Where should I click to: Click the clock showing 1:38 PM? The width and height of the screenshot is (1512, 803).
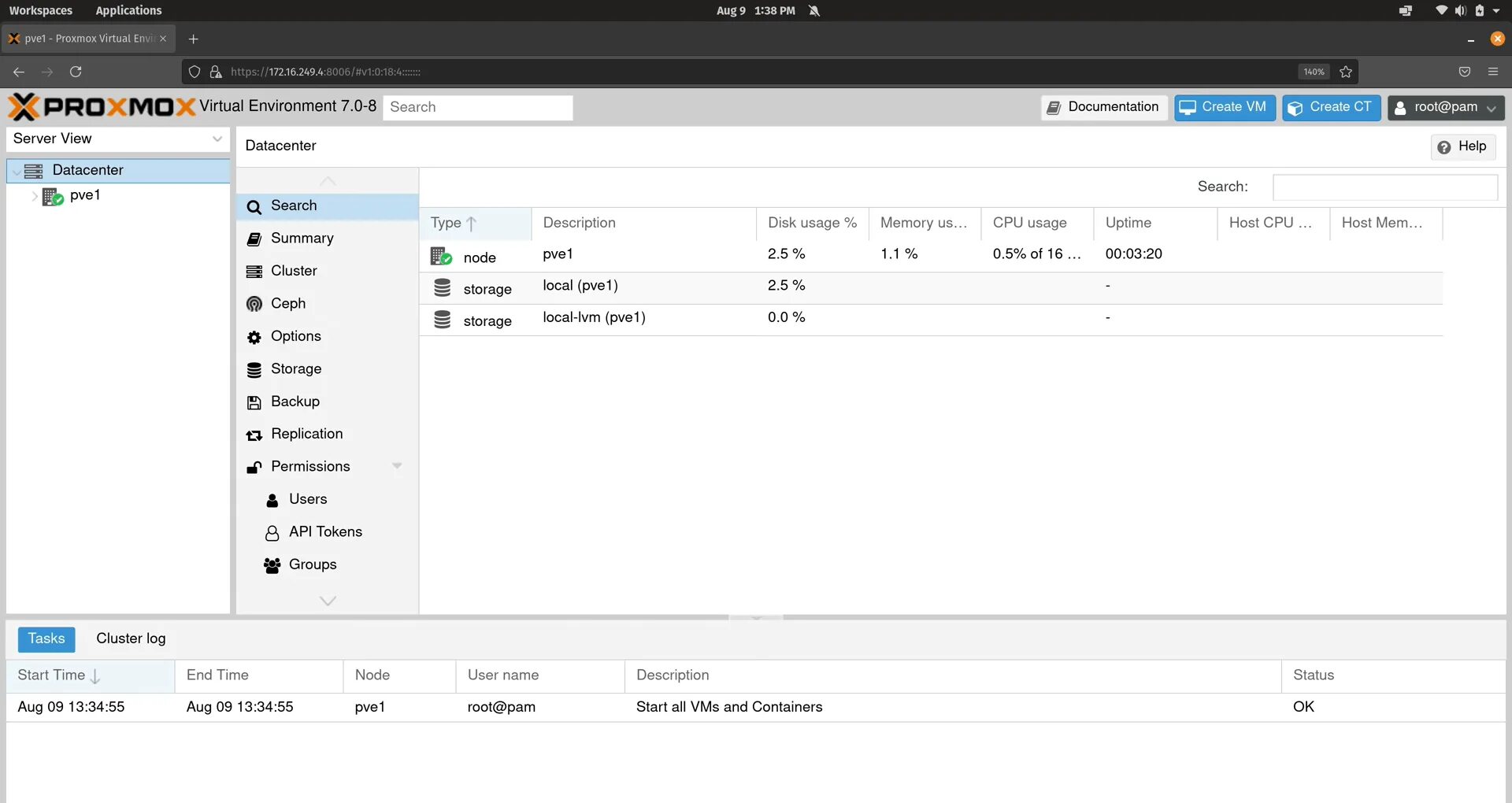click(774, 10)
